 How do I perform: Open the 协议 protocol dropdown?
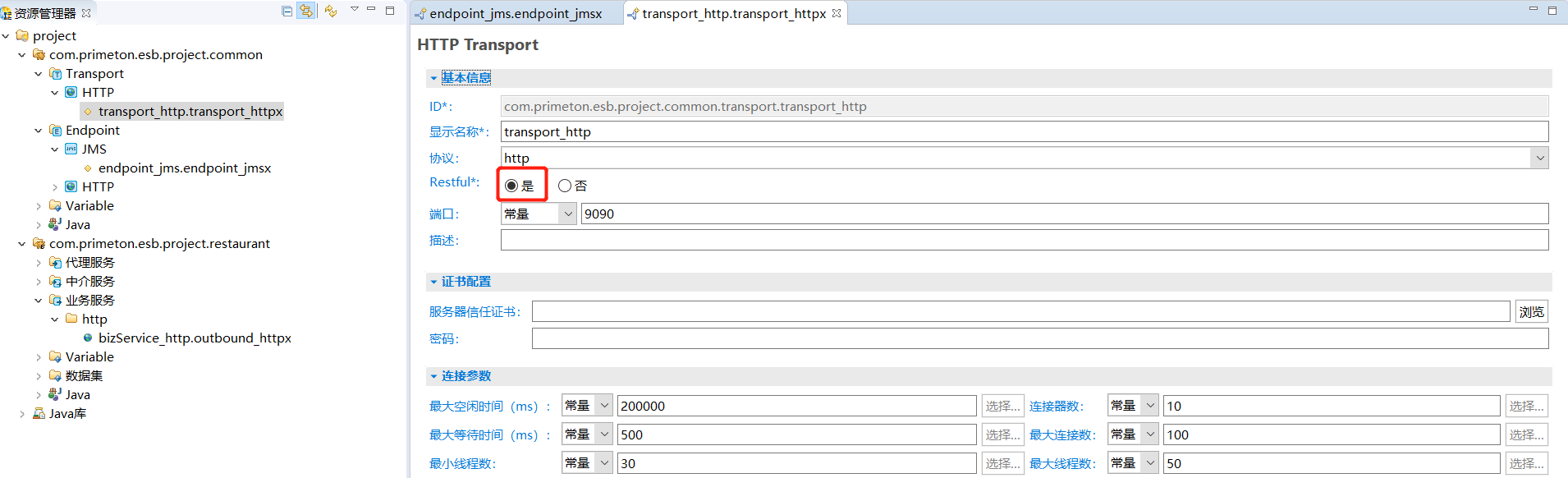click(x=1539, y=158)
